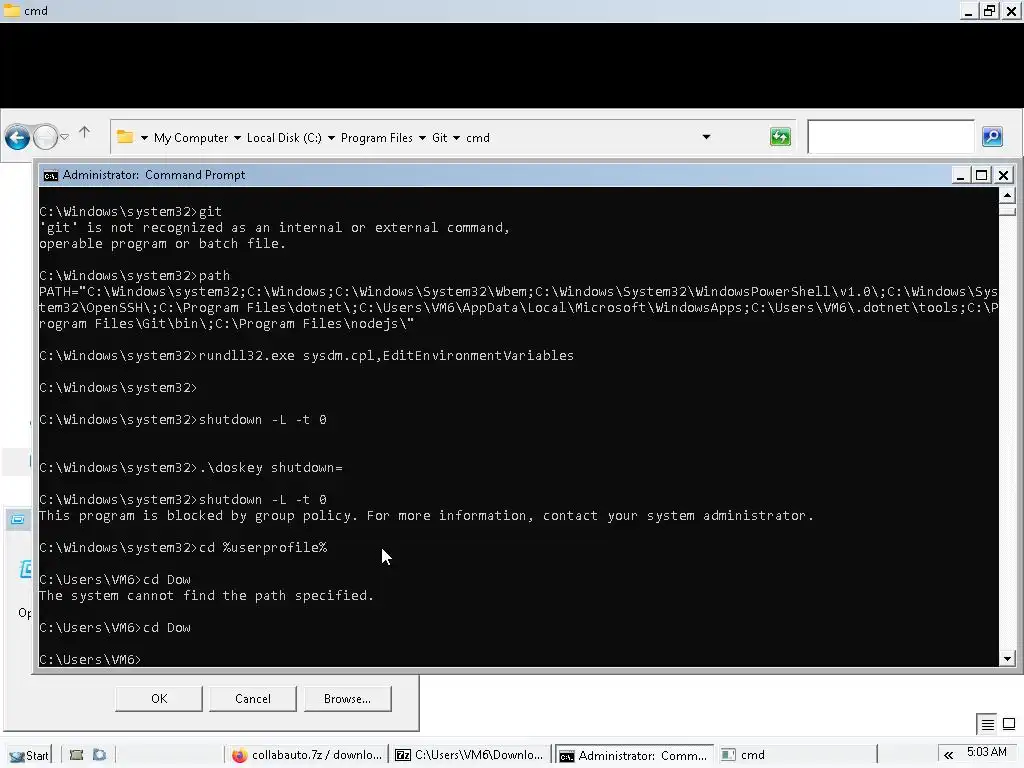This screenshot has height=768, width=1024.
Task: Select My Computer in the address breadcrumb
Action: (x=191, y=138)
